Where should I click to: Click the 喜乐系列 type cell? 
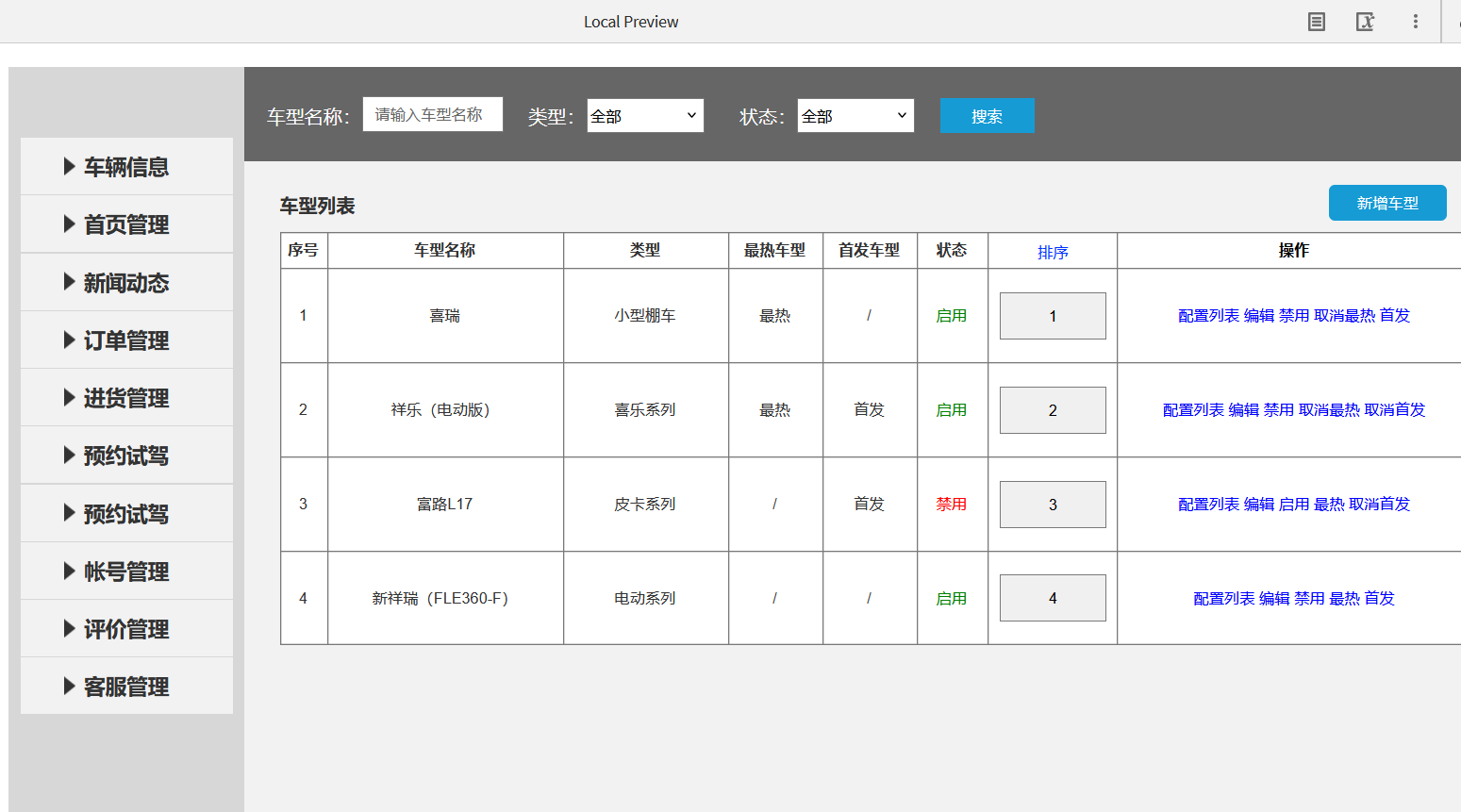click(x=645, y=410)
